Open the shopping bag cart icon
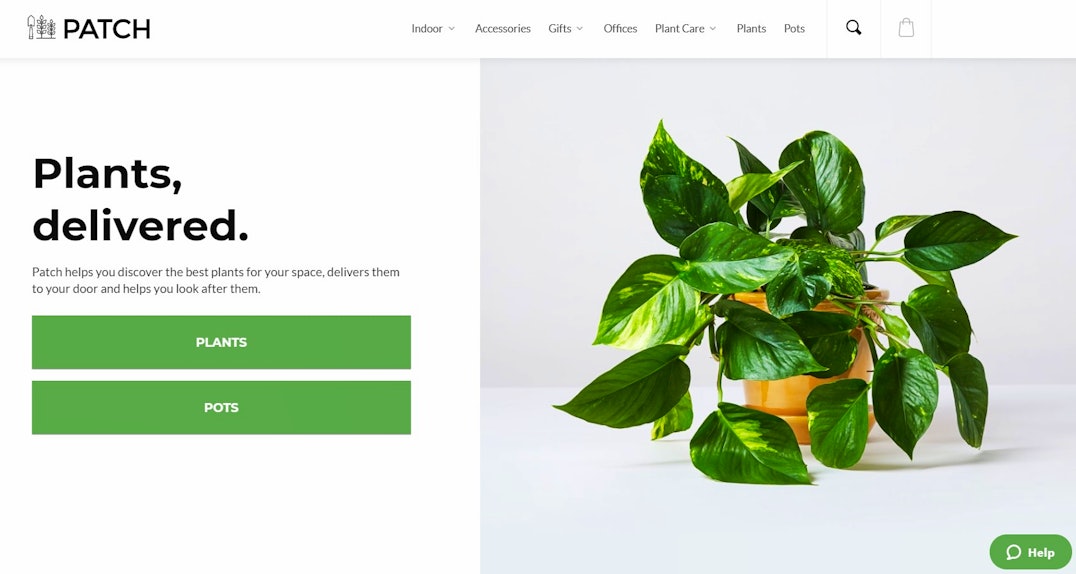Image resolution: width=1076 pixels, height=574 pixels. coord(906,28)
